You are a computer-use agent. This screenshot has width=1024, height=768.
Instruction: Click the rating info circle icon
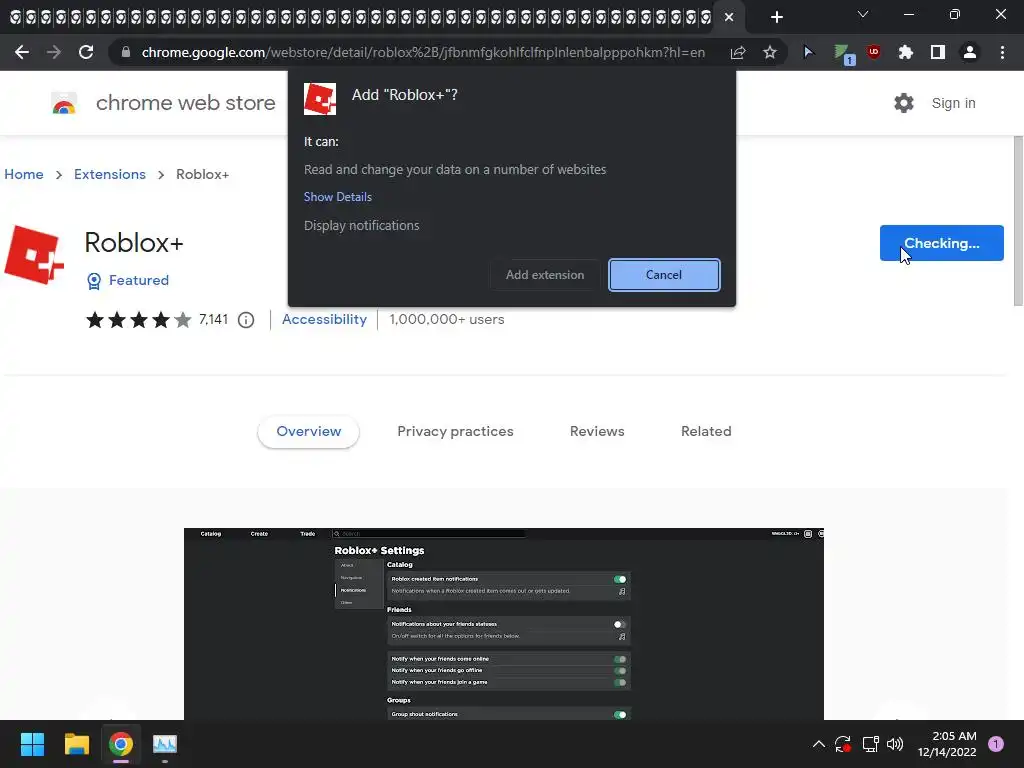click(x=246, y=320)
